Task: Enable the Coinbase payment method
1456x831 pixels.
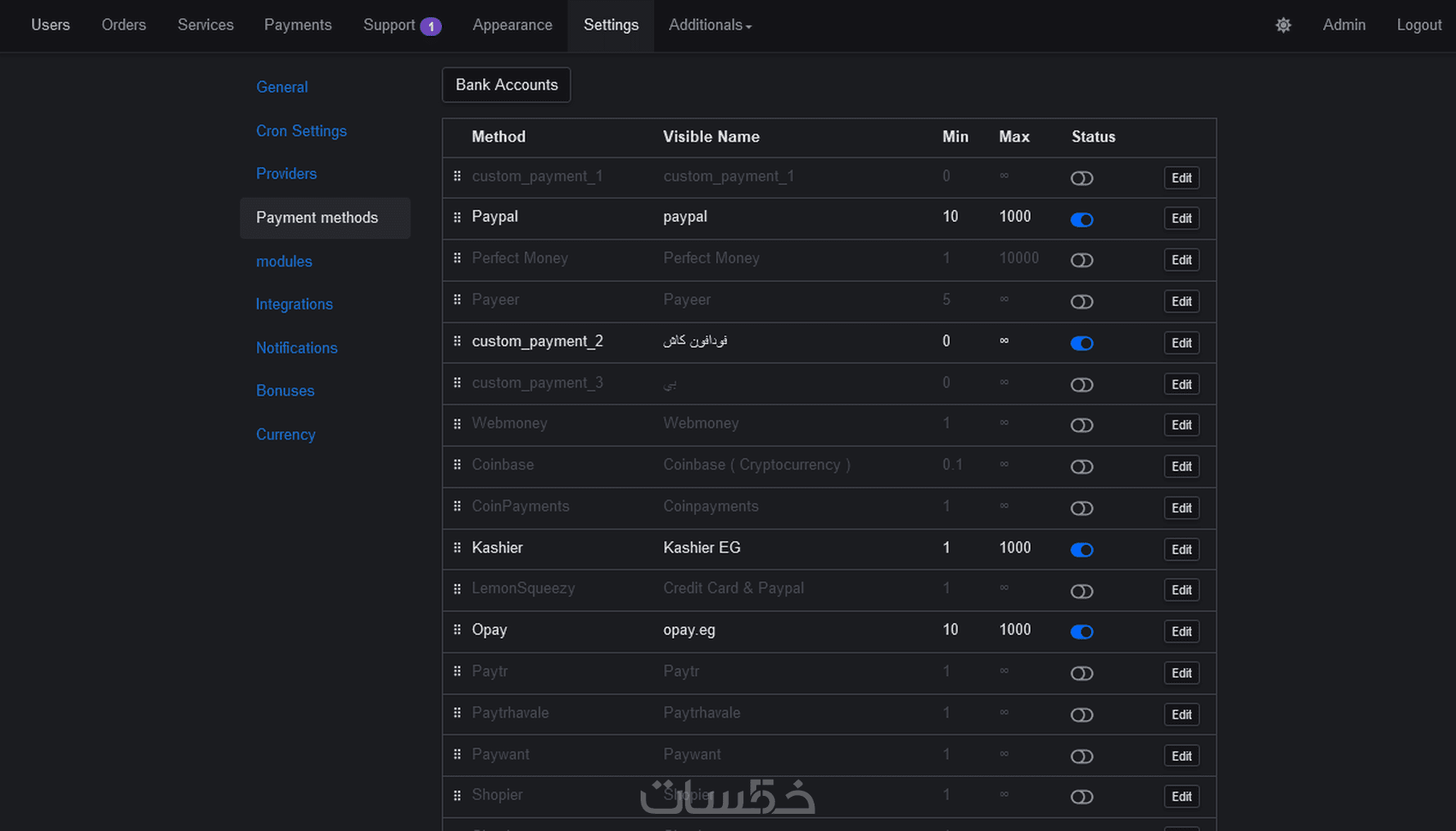Action: (1082, 467)
